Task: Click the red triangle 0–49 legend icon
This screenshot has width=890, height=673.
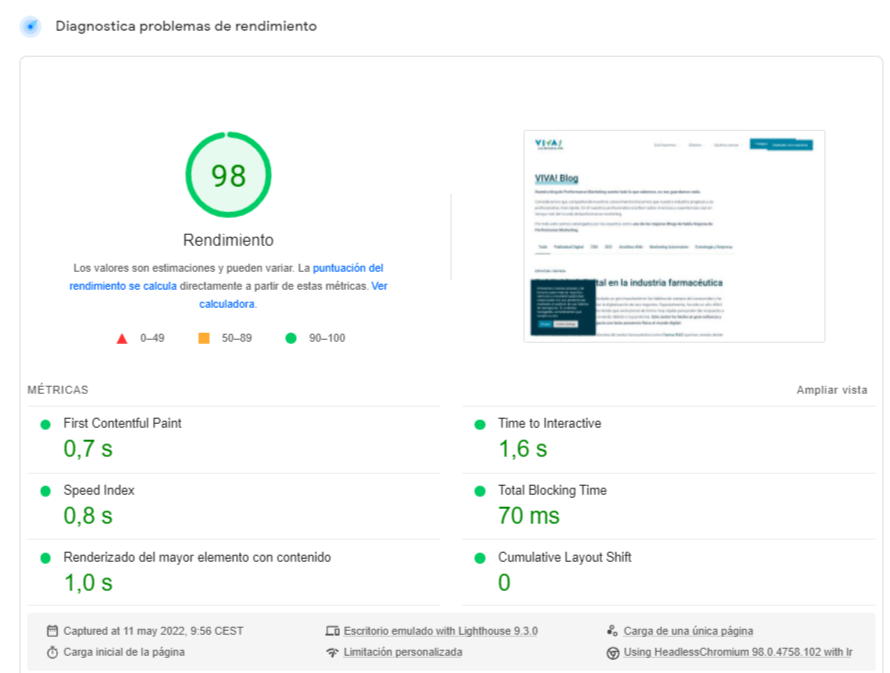Action: pos(121,339)
